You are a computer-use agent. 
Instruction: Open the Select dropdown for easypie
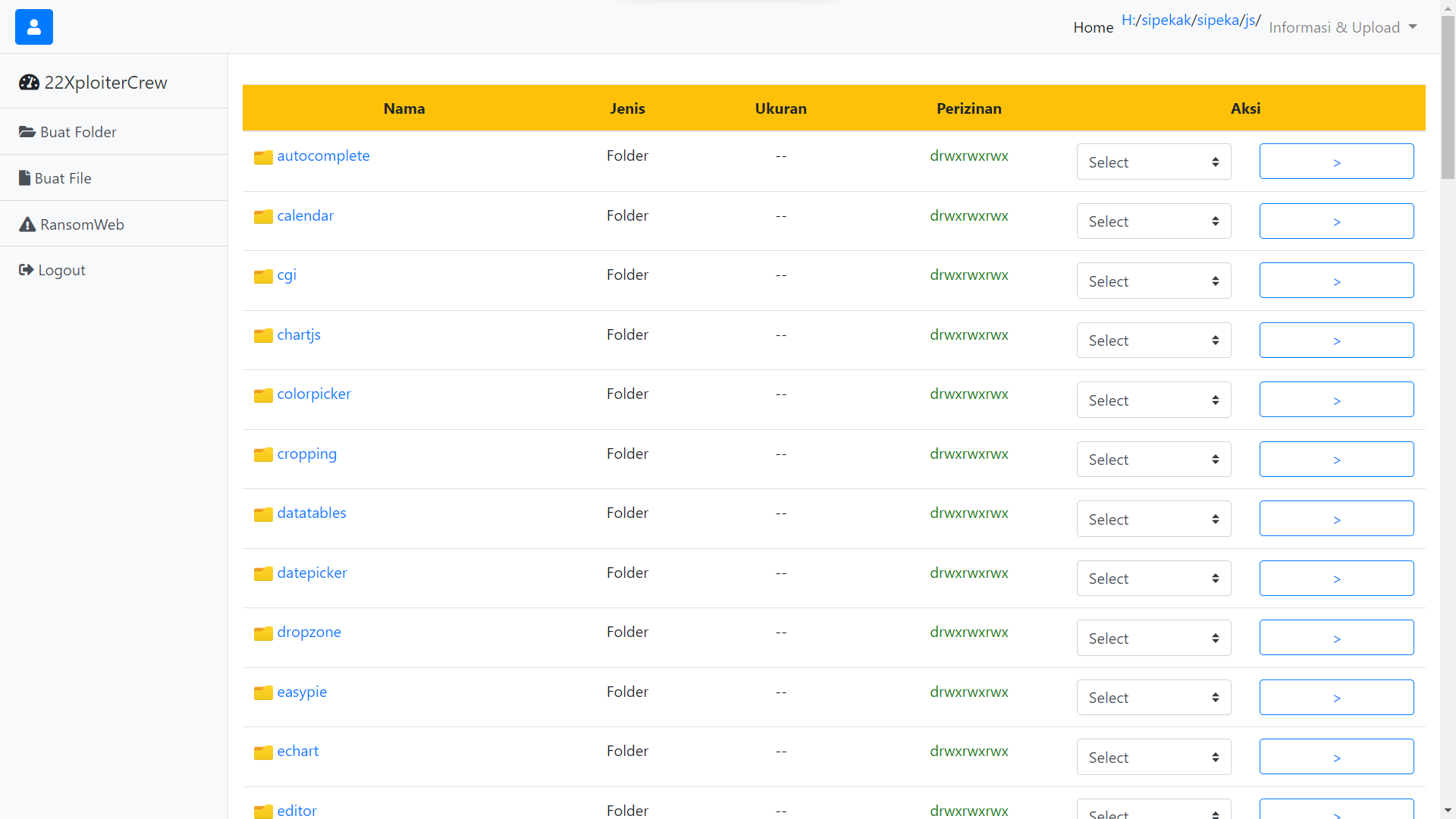(x=1153, y=698)
